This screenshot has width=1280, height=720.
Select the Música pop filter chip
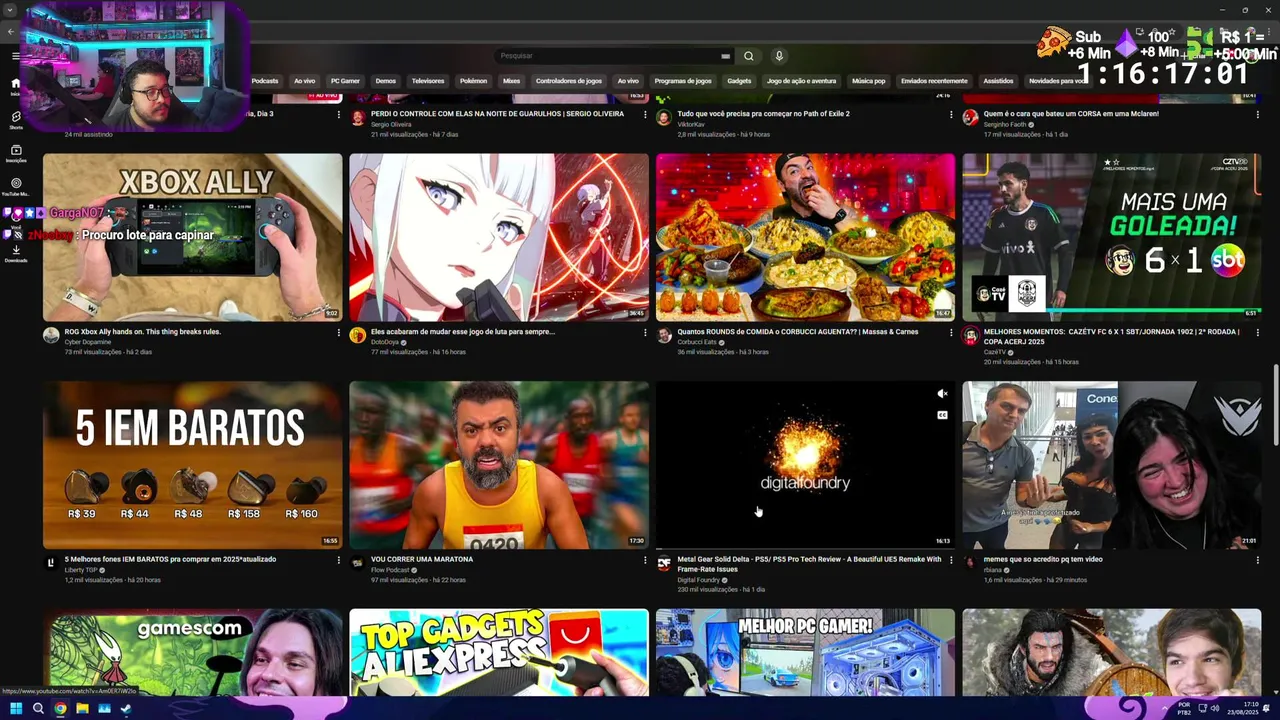coord(868,81)
